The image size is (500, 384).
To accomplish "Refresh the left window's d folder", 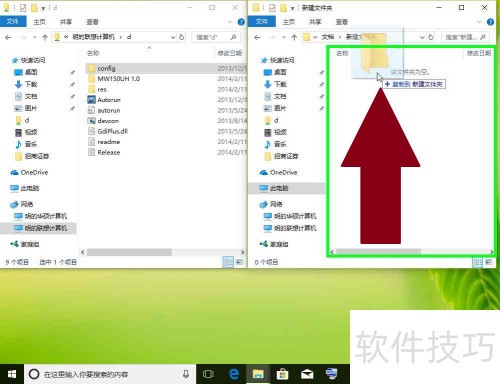I will 182,37.
